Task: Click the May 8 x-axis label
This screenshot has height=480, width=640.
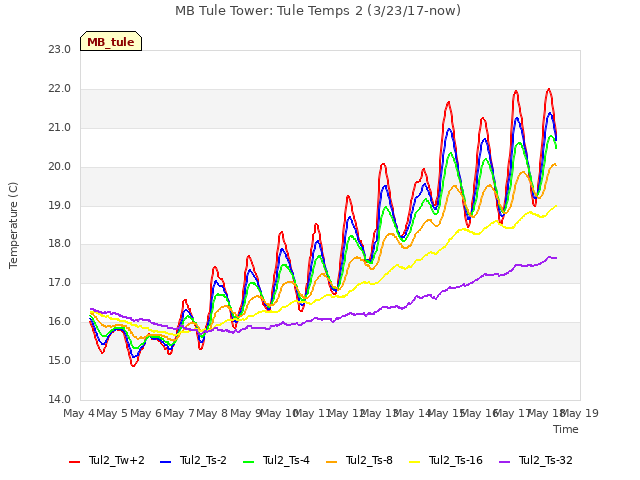Action: coord(211,413)
